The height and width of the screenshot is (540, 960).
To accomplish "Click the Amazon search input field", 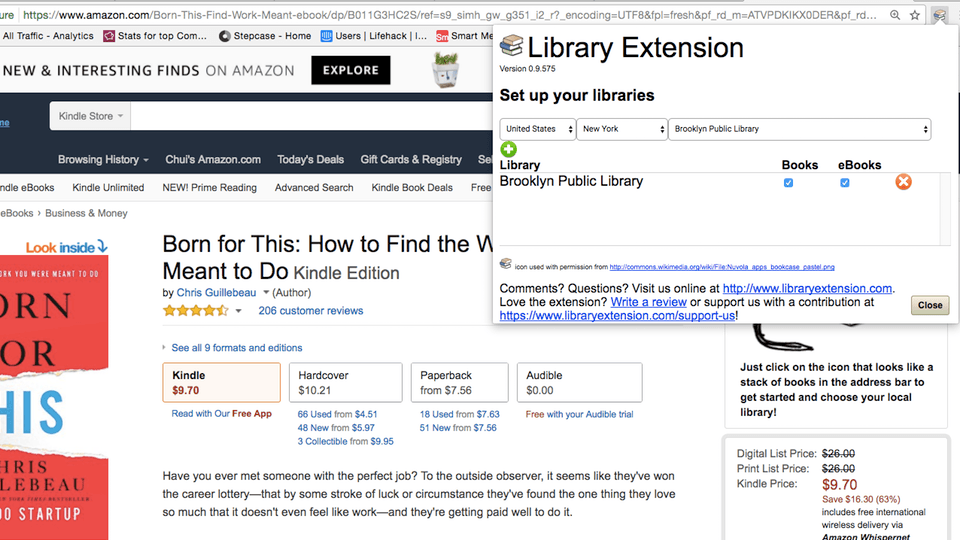I will (311, 116).
